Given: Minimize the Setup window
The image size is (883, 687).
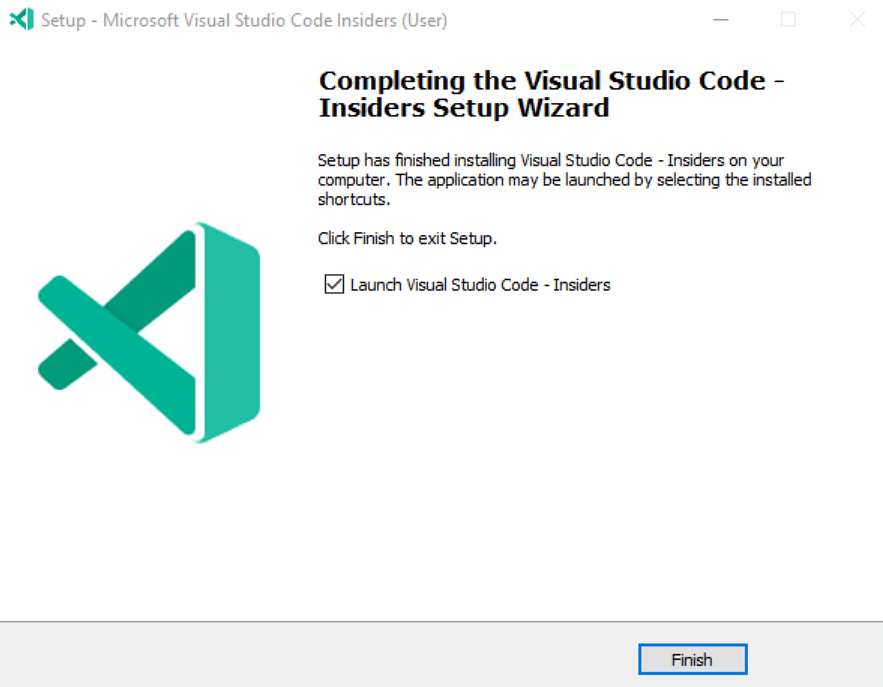Looking at the screenshot, I should (x=721, y=20).
